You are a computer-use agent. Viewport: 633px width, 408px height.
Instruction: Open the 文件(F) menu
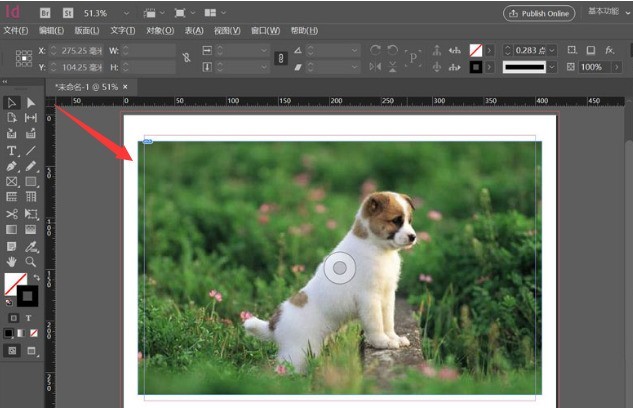tap(16, 31)
